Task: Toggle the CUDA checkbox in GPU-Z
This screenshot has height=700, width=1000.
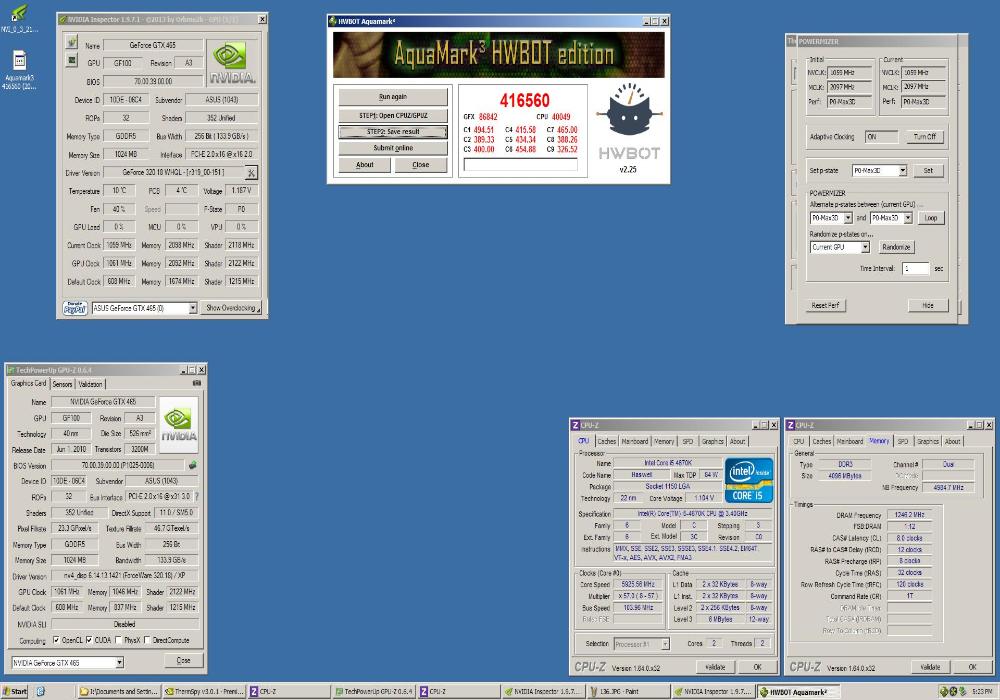Action: point(89,640)
